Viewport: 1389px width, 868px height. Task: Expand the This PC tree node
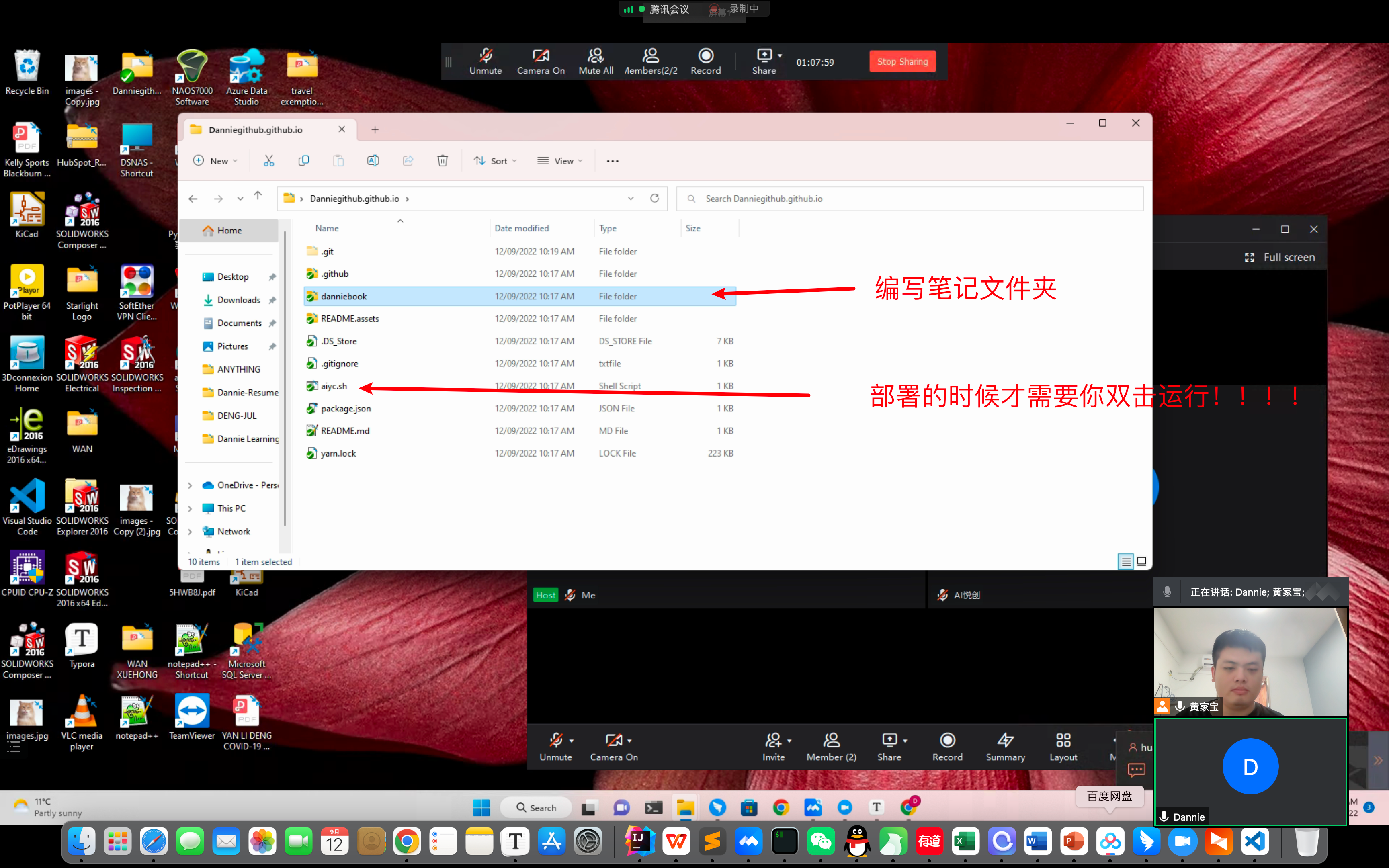coord(190,509)
